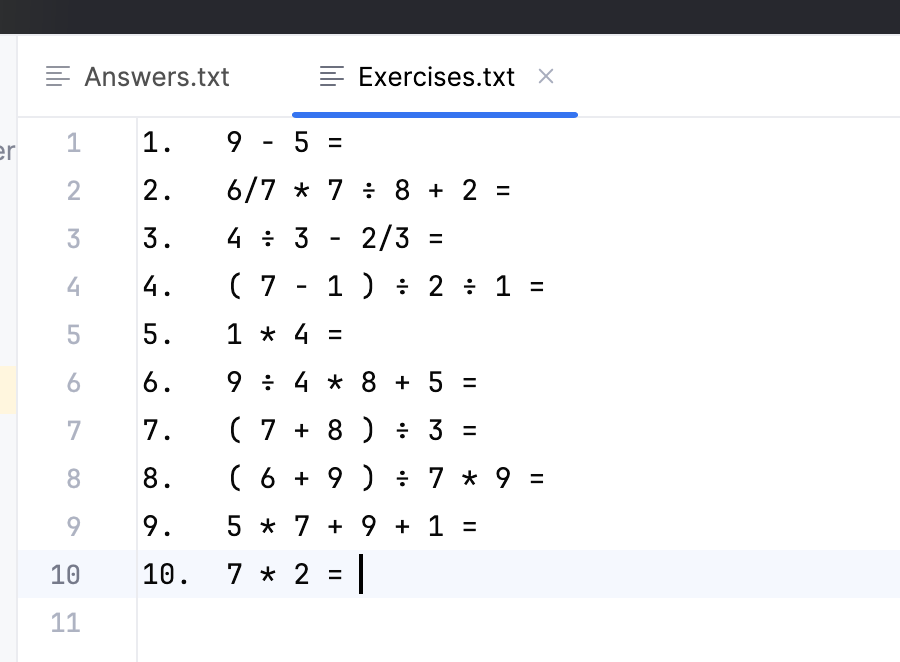The height and width of the screenshot is (662, 900).
Task: Close the Exercises.txt tab
Action: click(x=546, y=76)
